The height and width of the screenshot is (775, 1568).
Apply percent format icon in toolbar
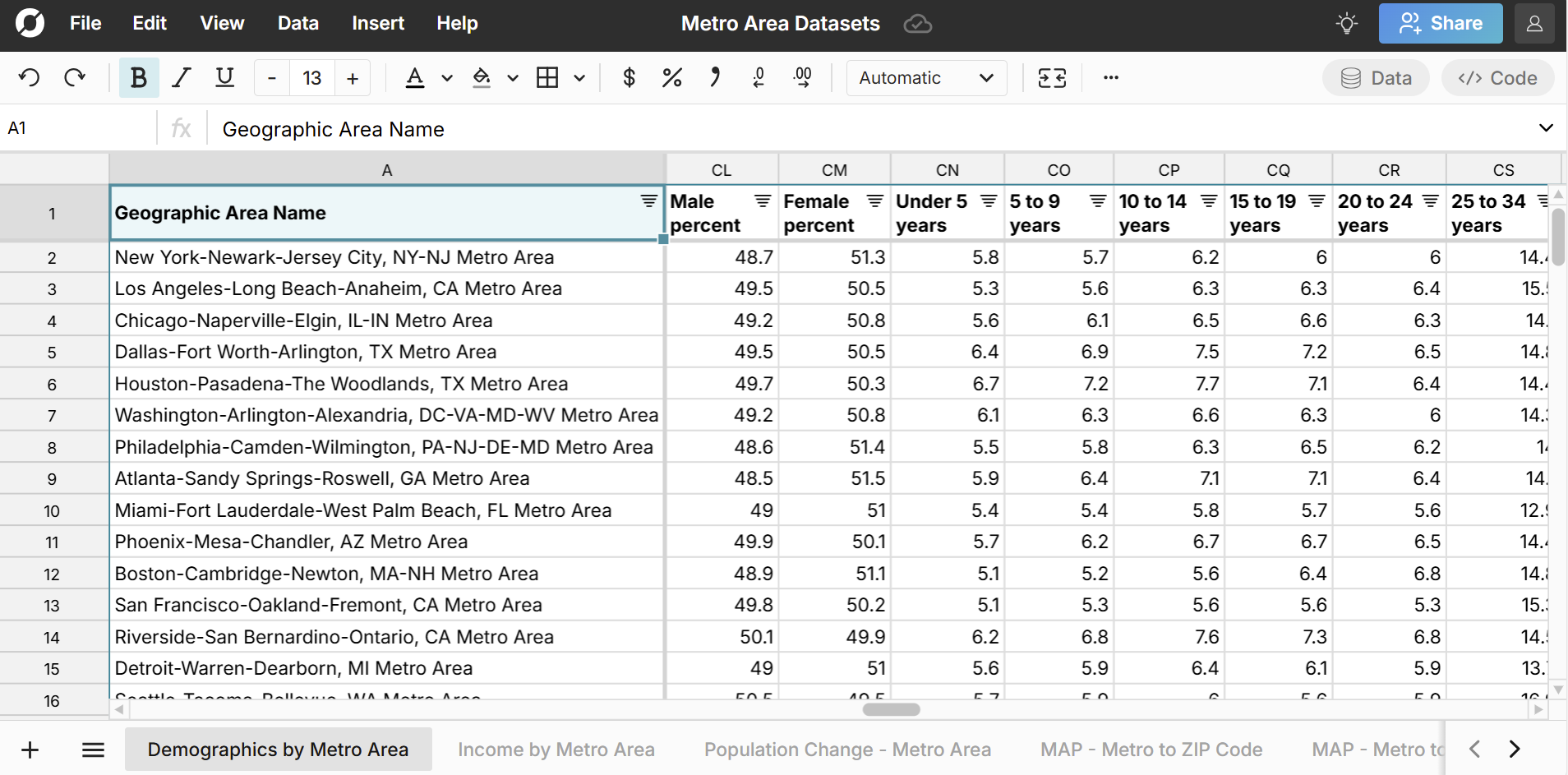(671, 78)
